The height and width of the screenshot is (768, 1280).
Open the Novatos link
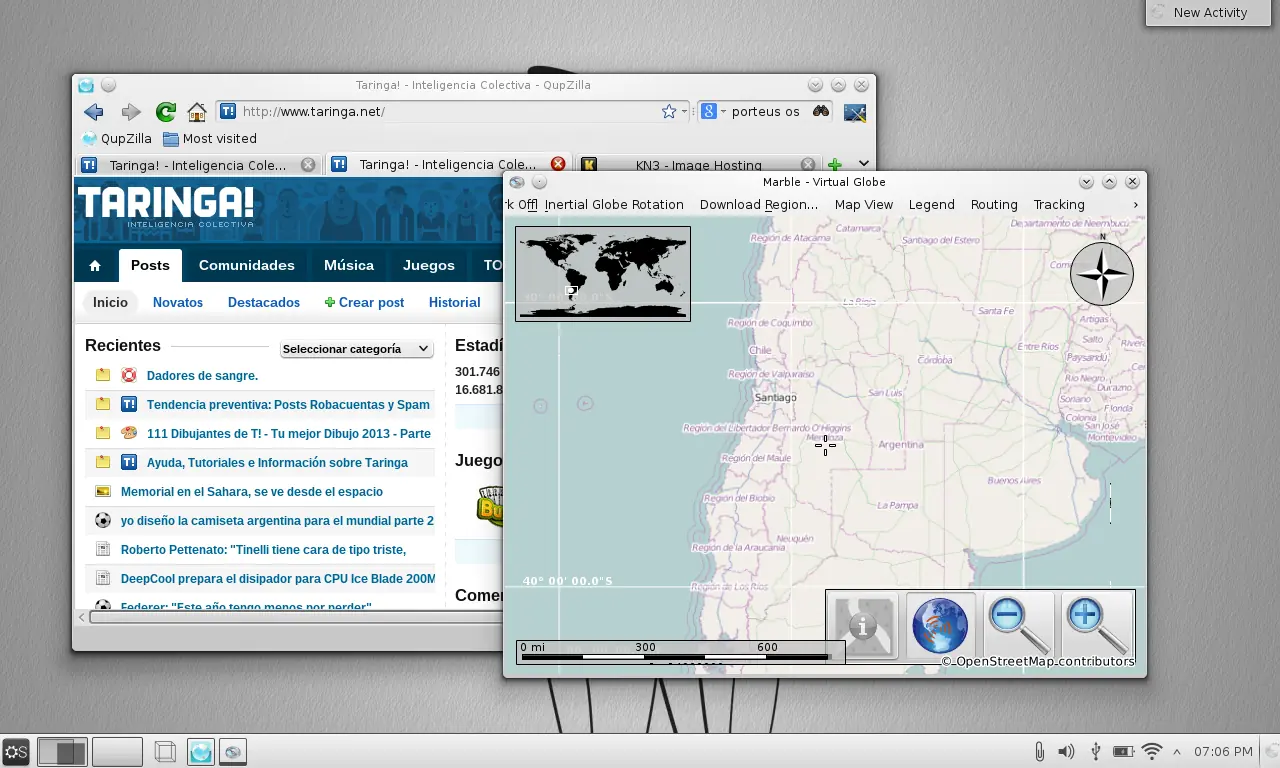coord(178,303)
